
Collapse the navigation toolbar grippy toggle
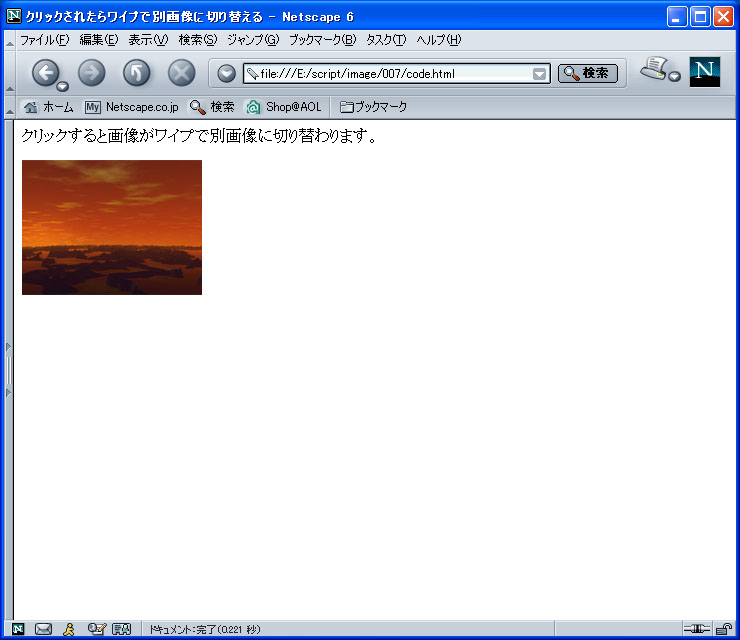(x=9, y=73)
